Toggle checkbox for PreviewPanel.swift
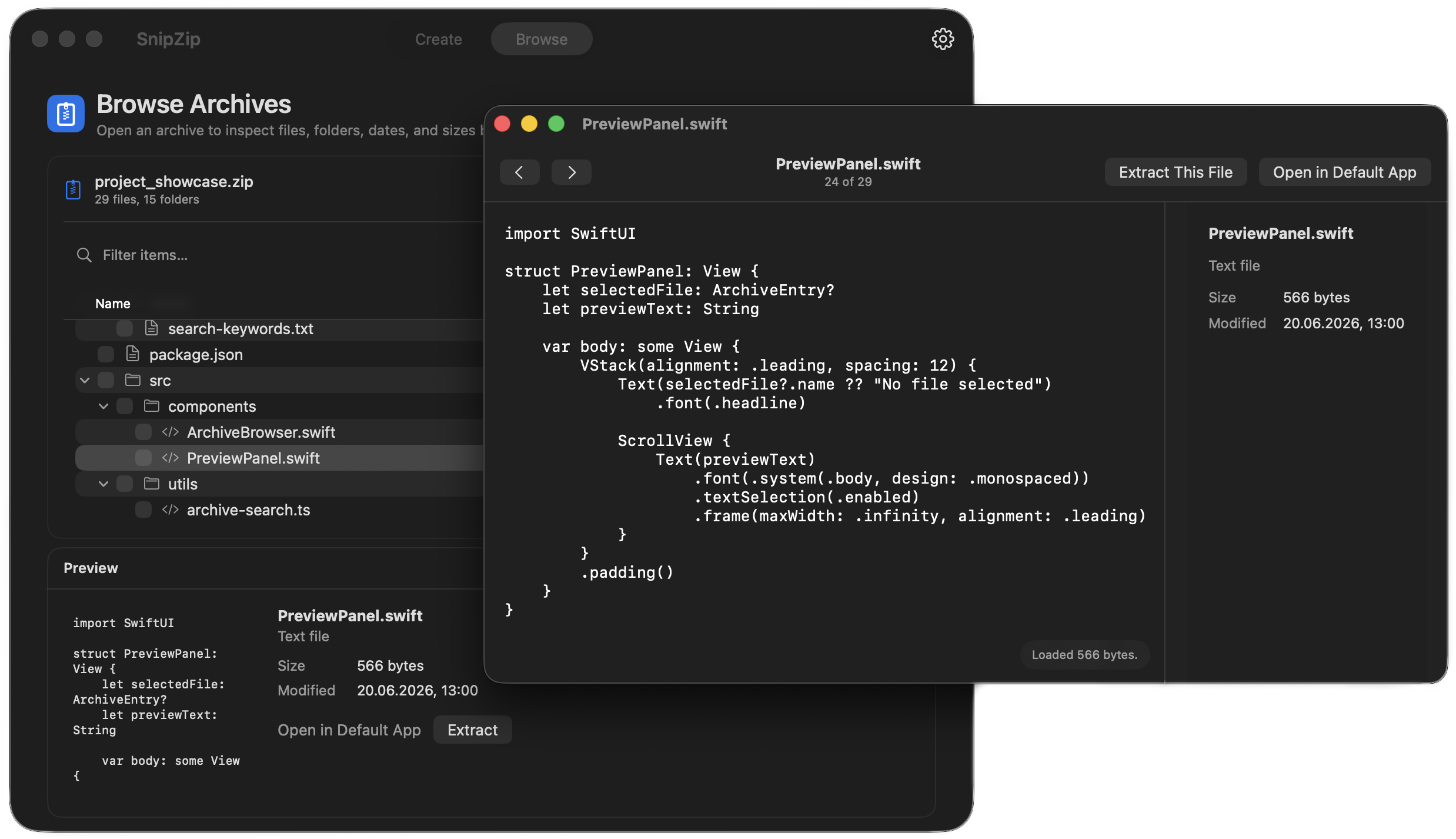Screen dimensions: 1456x839 (x=143, y=458)
